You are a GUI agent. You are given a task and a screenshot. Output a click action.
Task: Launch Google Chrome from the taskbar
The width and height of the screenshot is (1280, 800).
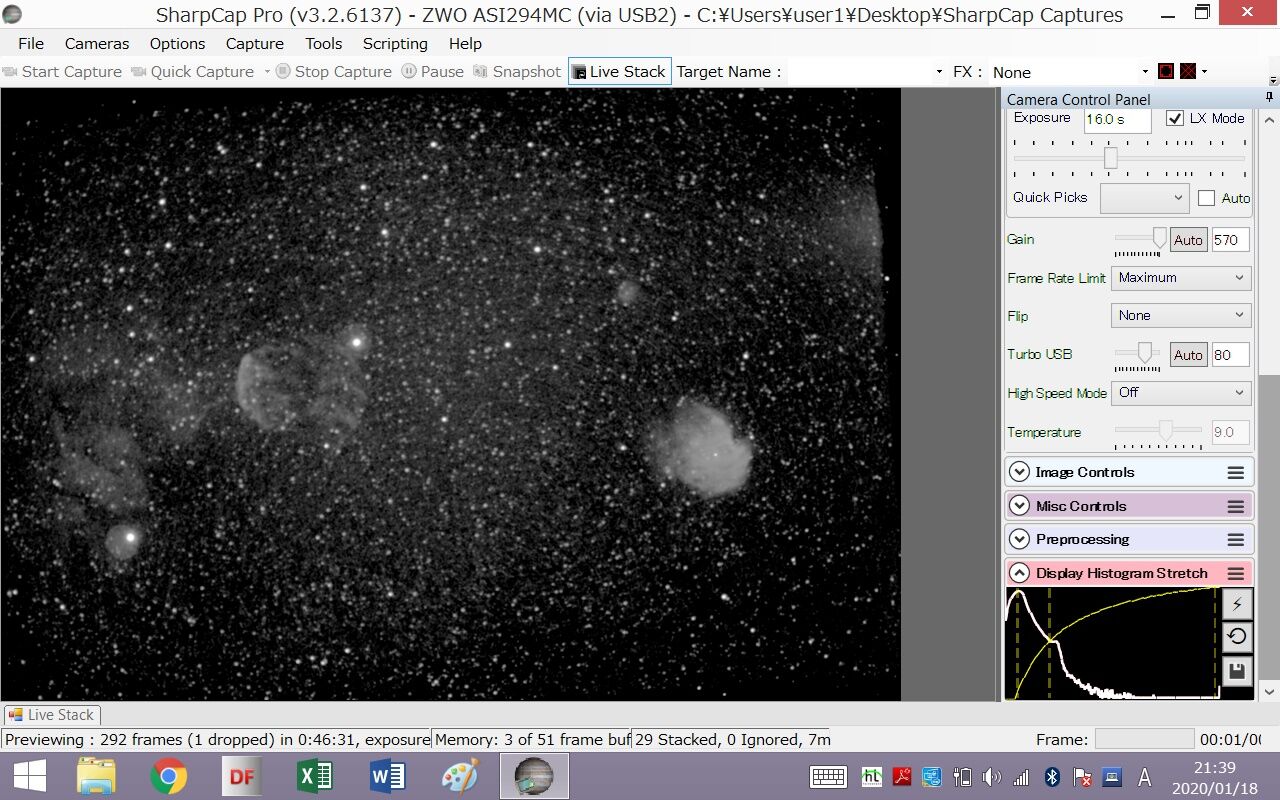[x=168, y=776]
